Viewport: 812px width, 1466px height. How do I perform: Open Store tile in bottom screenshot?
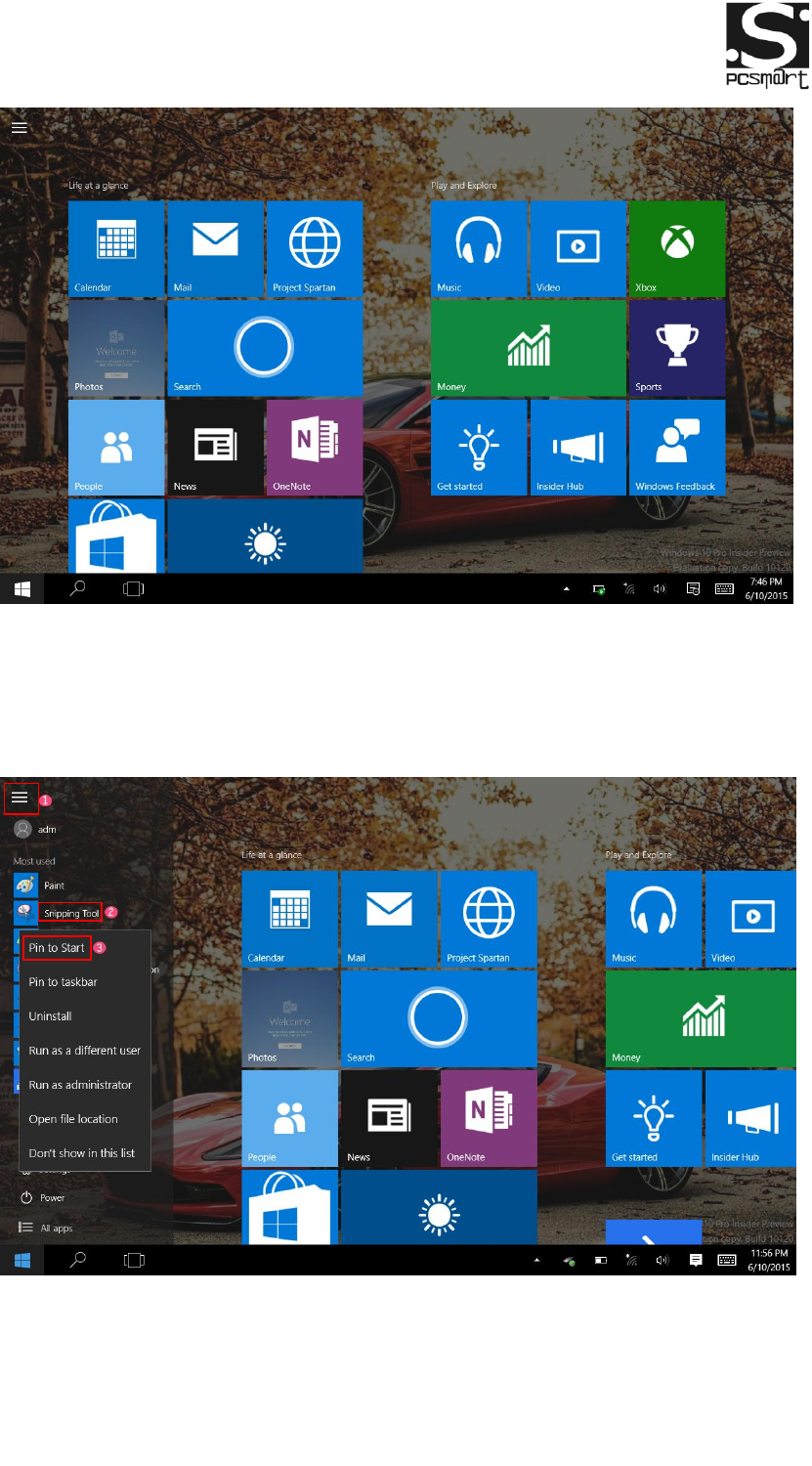tap(290, 1207)
